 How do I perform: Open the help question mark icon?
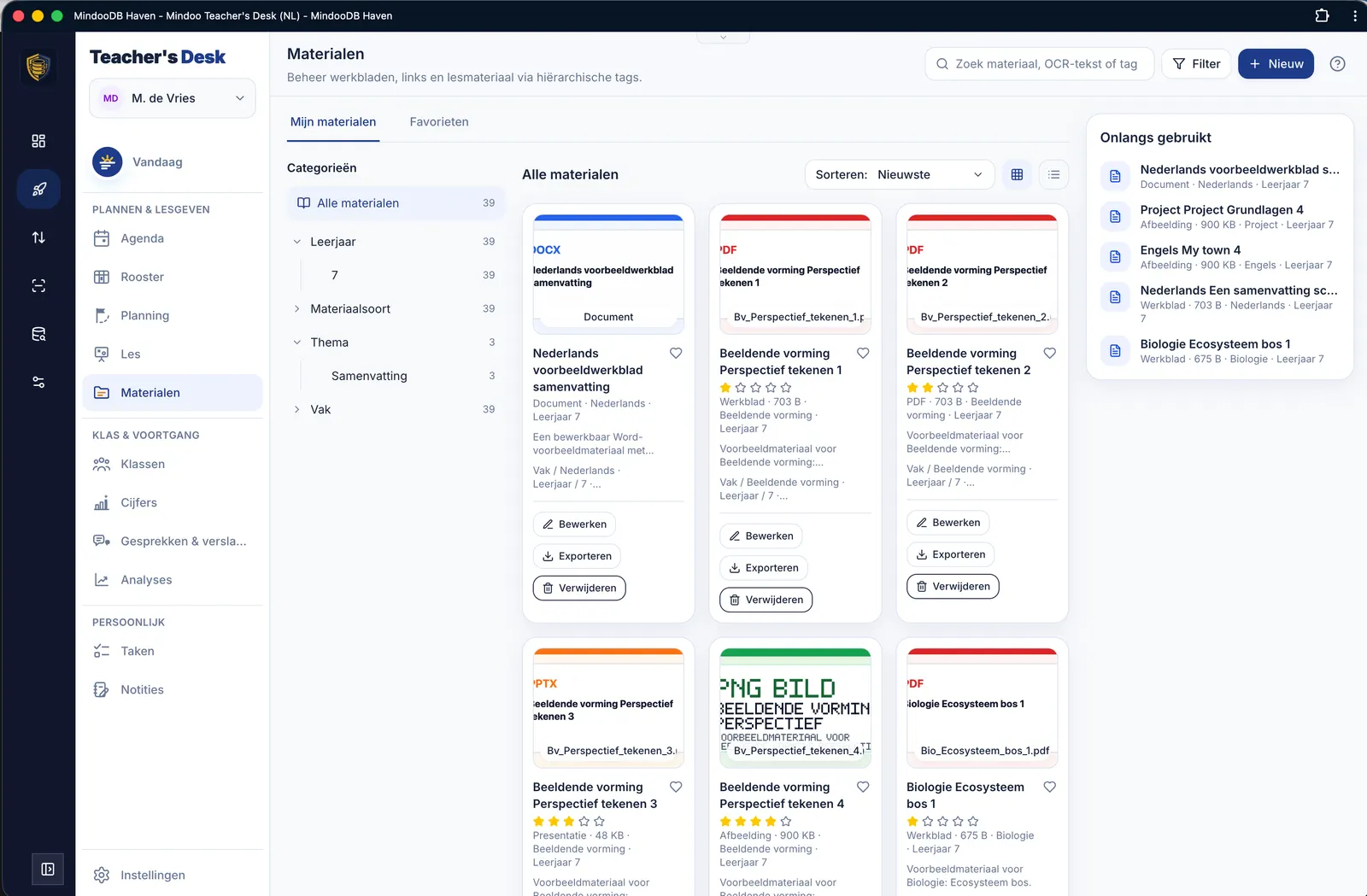(1337, 64)
